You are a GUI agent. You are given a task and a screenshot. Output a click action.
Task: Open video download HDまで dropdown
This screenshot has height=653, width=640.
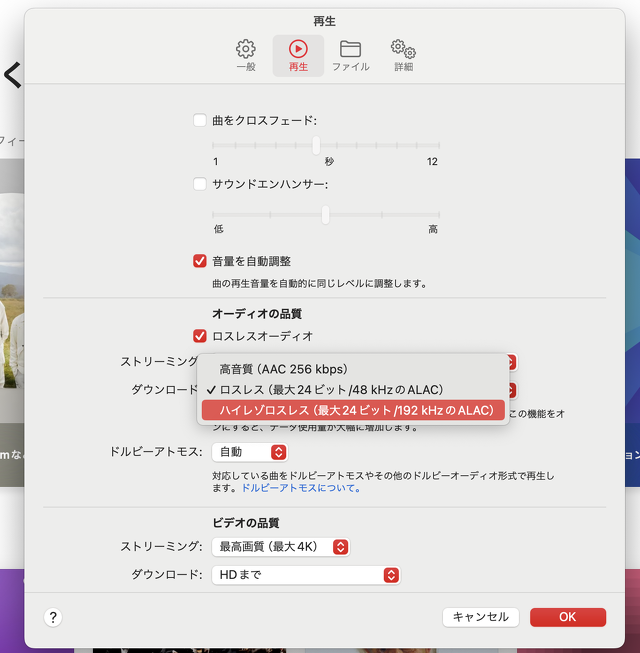tap(305, 575)
